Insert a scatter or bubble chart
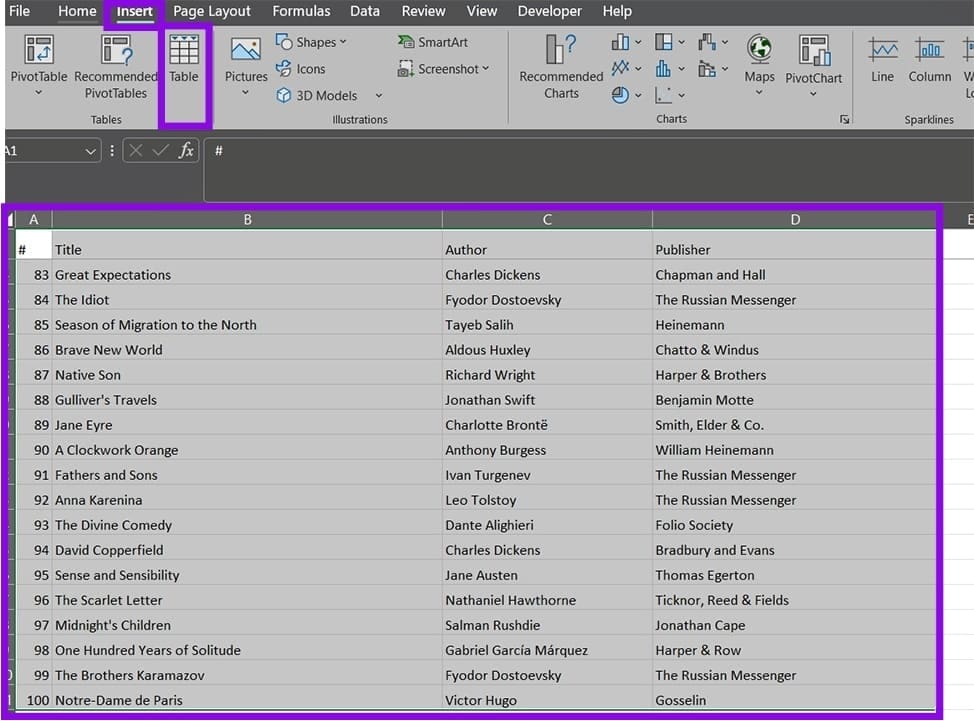The width and height of the screenshot is (974, 721). [x=663, y=95]
